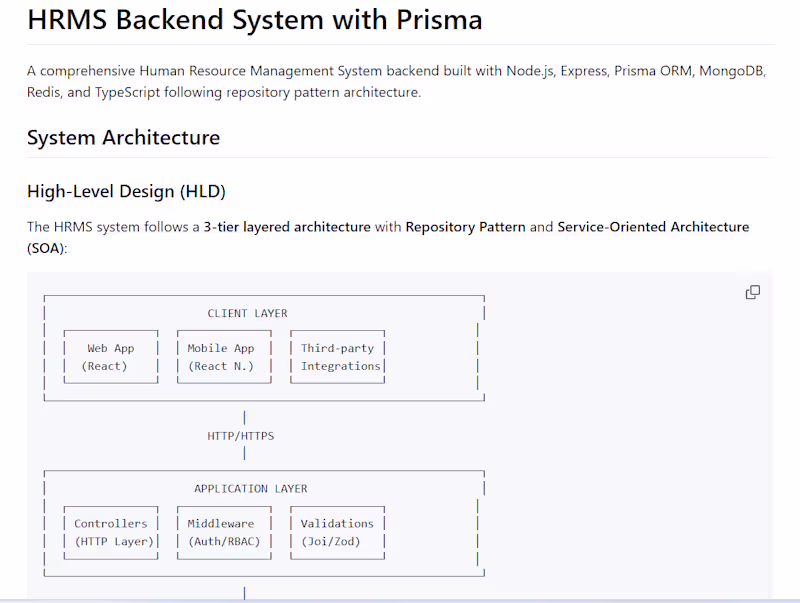800x603 pixels.
Task: Click the High-Level Design (HLD) subheading
Action: coord(127,191)
